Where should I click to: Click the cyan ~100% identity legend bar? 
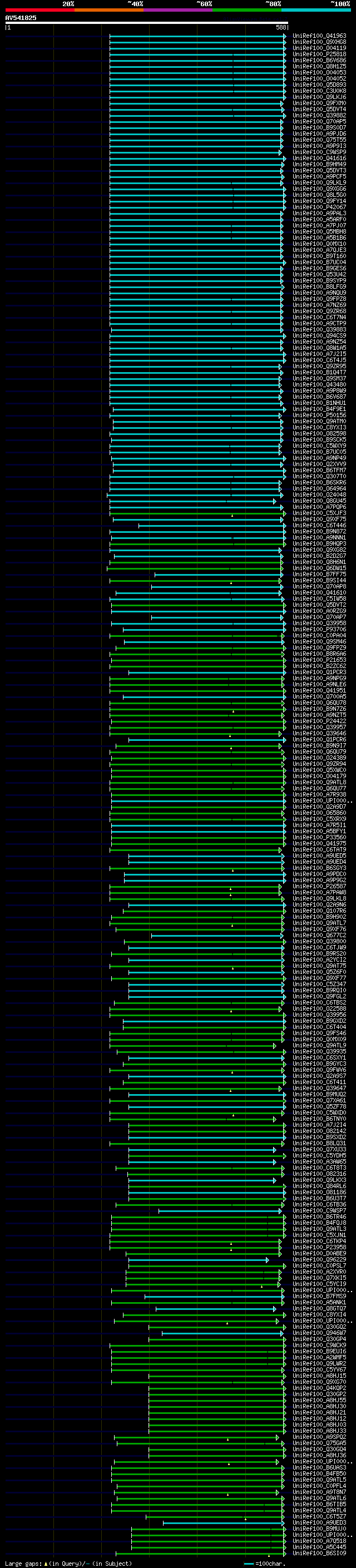coord(317,10)
